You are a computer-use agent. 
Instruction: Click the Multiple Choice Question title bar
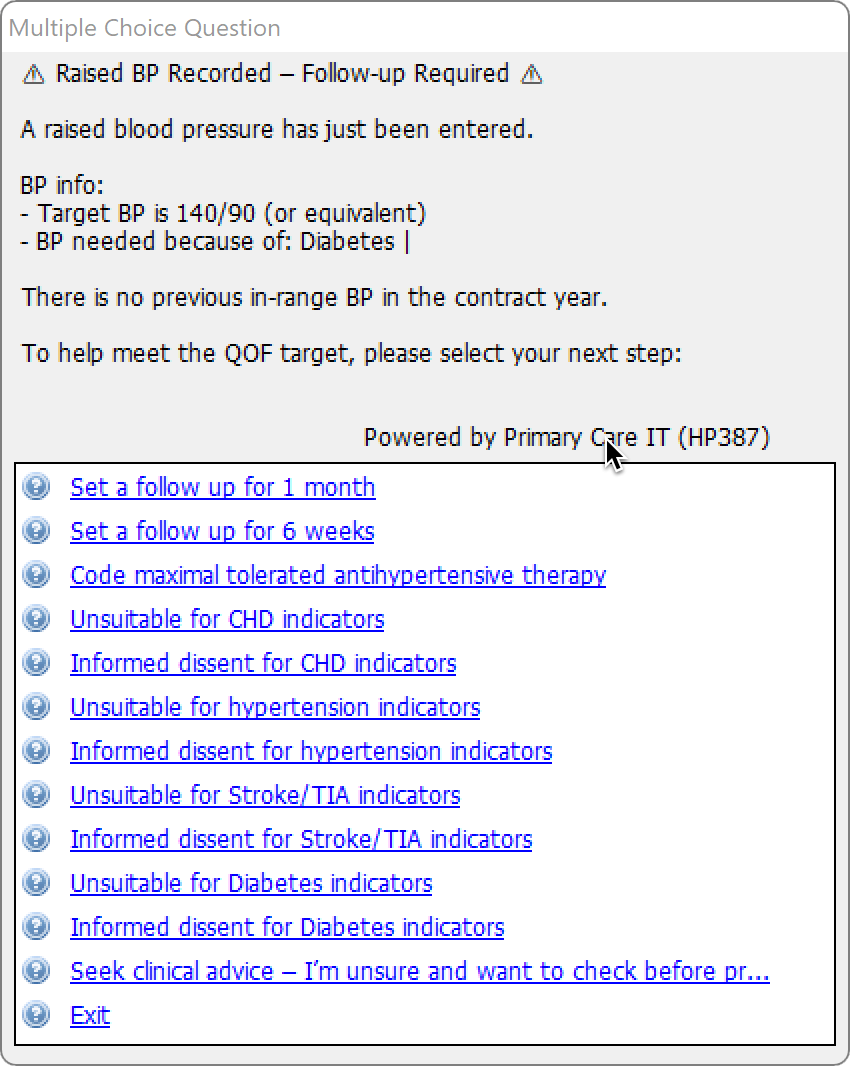pyautogui.click(x=425, y=28)
